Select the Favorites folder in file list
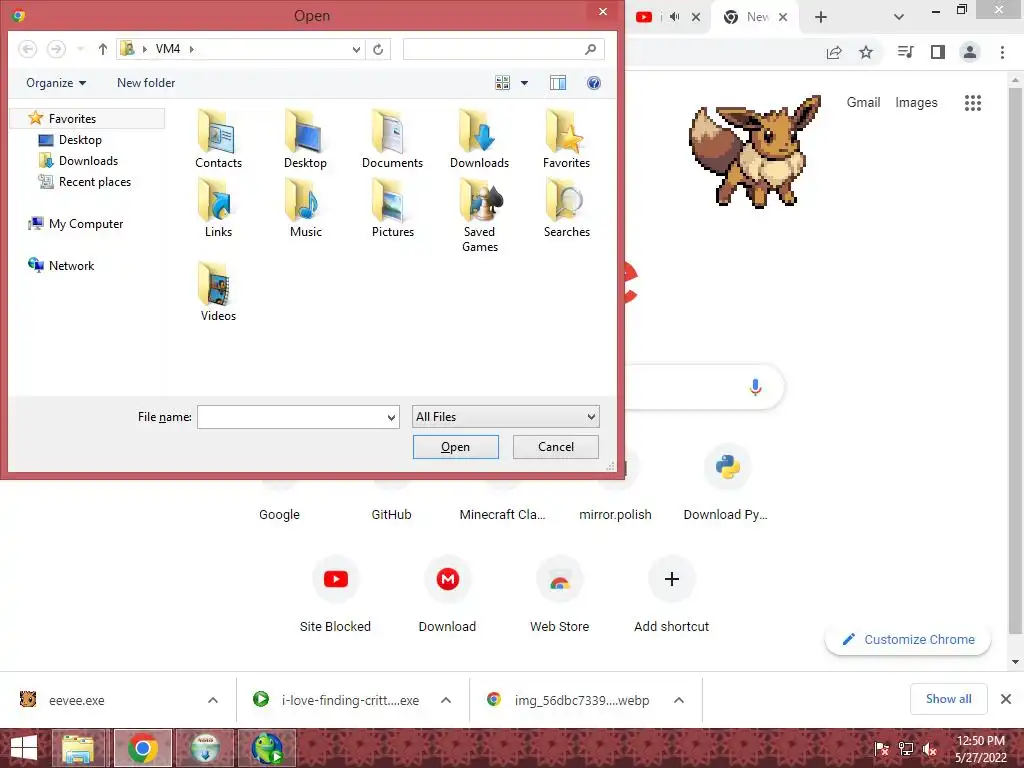The image size is (1024, 768). [566, 139]
